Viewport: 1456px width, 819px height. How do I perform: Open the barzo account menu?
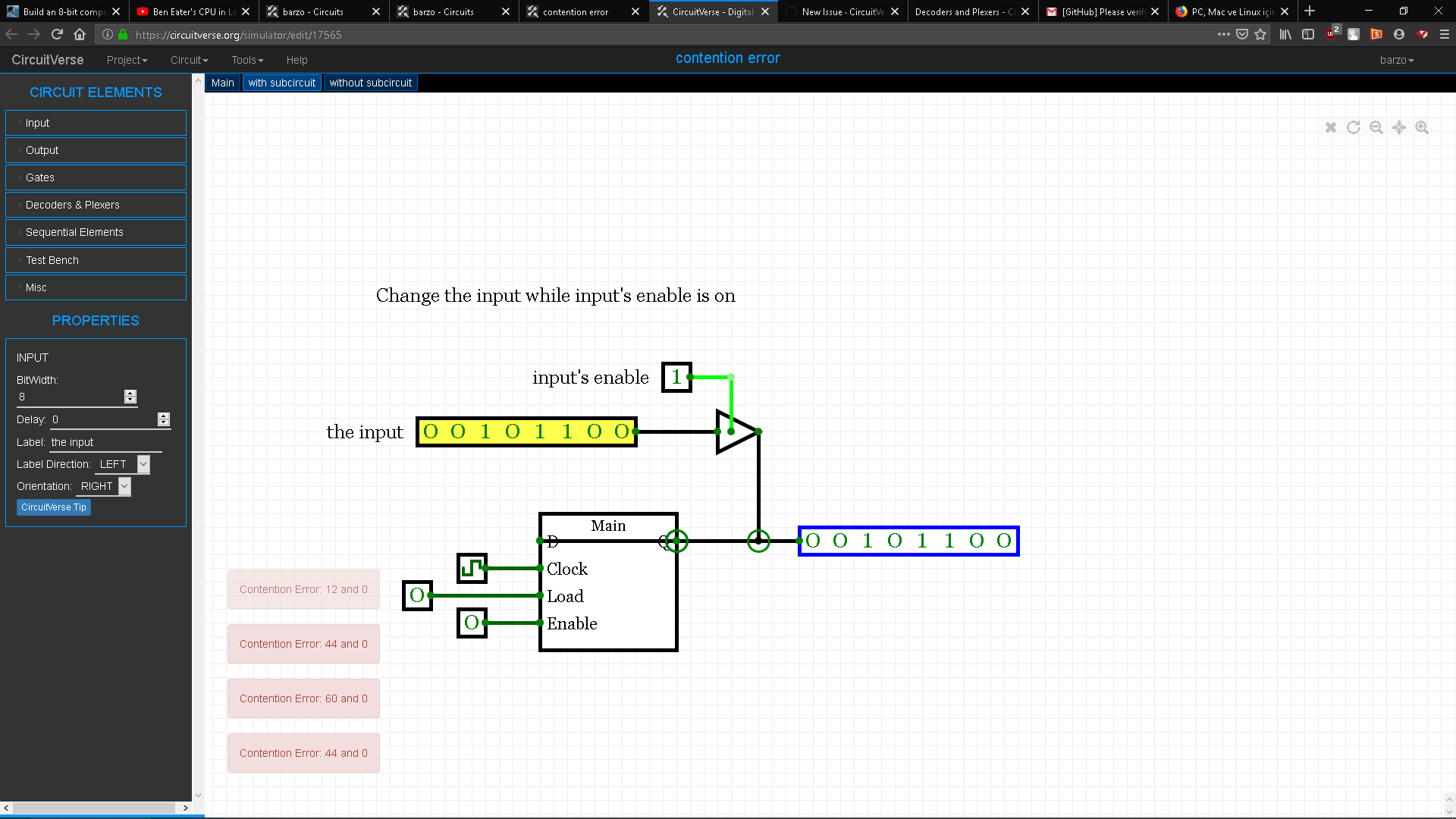point(1396,60)
